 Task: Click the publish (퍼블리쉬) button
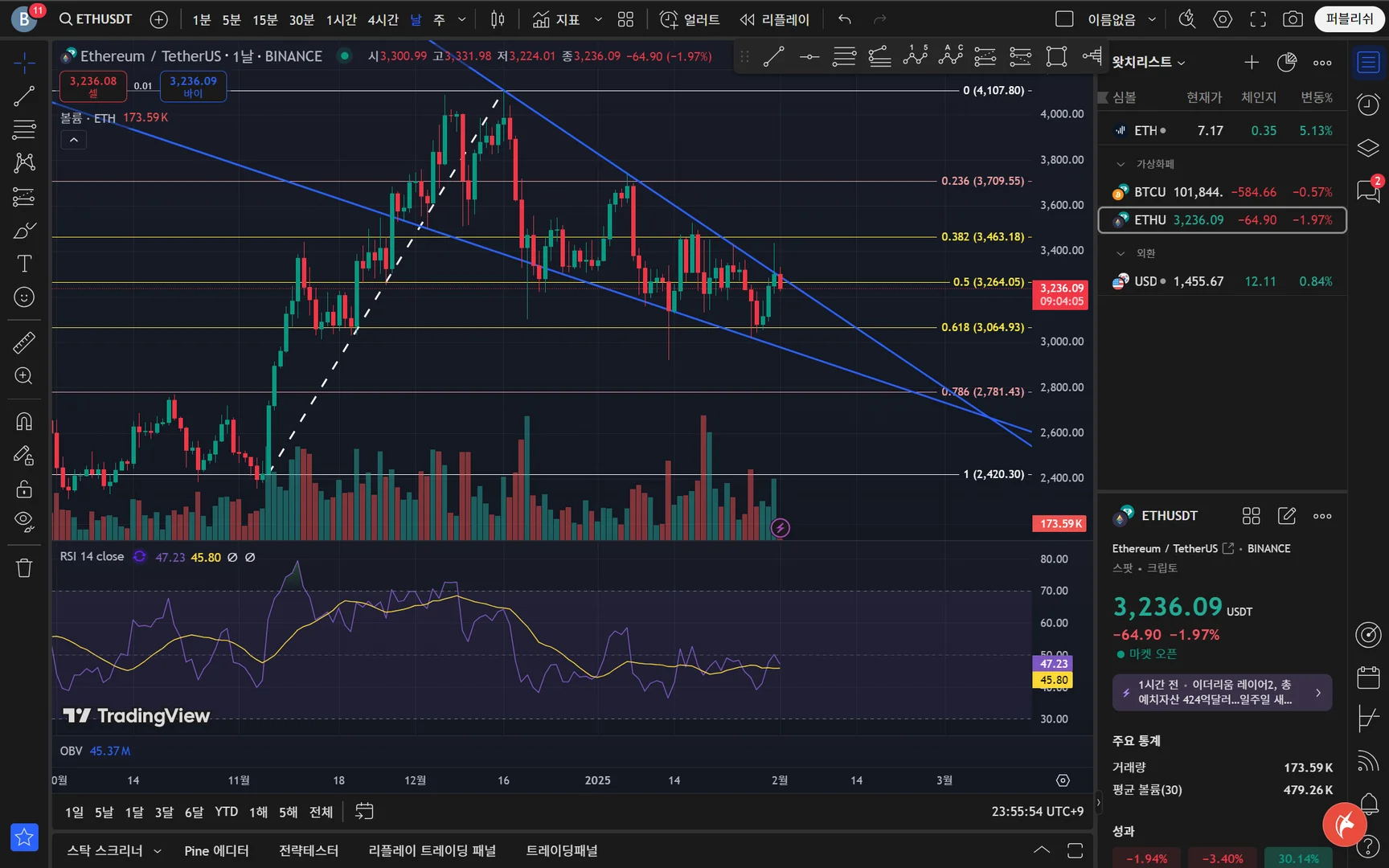[x=1350, y=19]
